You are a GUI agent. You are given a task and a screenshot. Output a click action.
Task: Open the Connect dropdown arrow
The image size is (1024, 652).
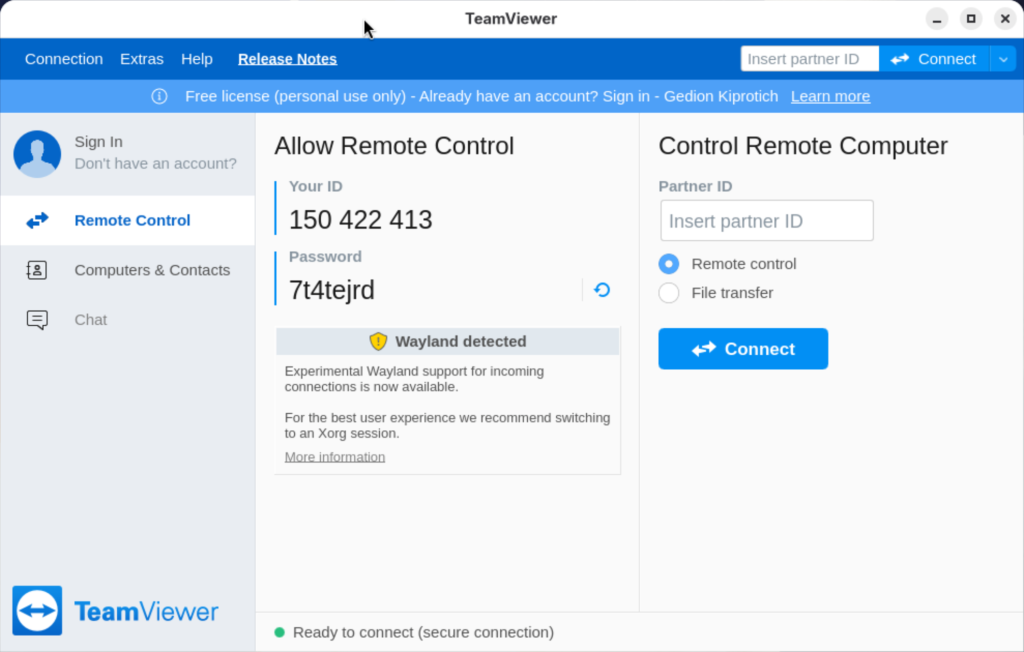point(1003,59)
